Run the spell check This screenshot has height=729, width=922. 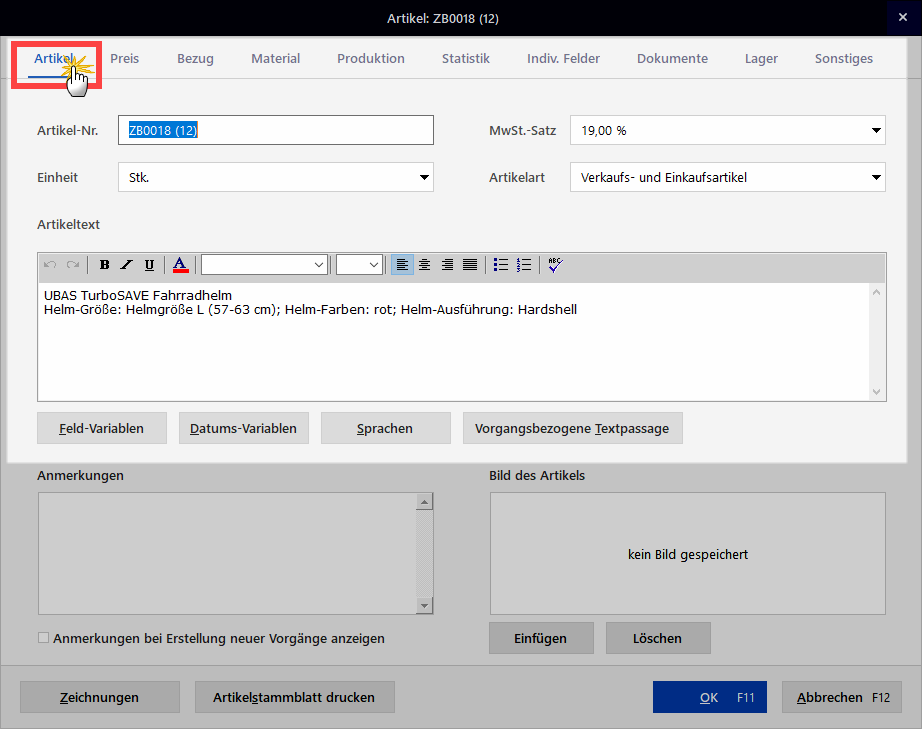point(555,265)
